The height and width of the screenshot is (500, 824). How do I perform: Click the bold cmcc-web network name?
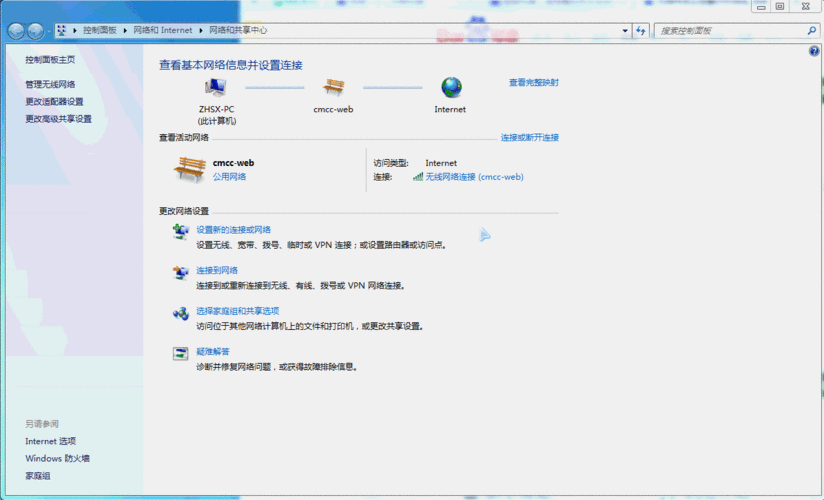coord(233,163)
